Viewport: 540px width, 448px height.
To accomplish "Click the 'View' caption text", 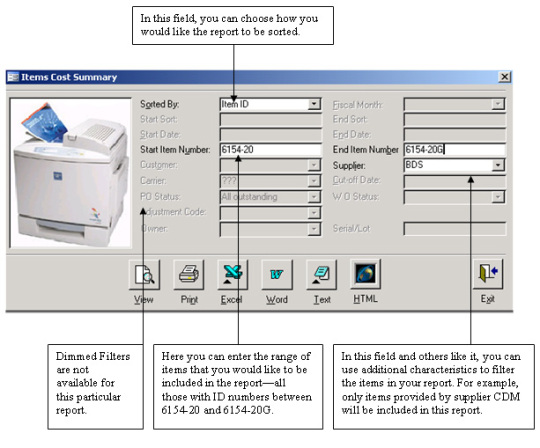I will coord(144,300).
